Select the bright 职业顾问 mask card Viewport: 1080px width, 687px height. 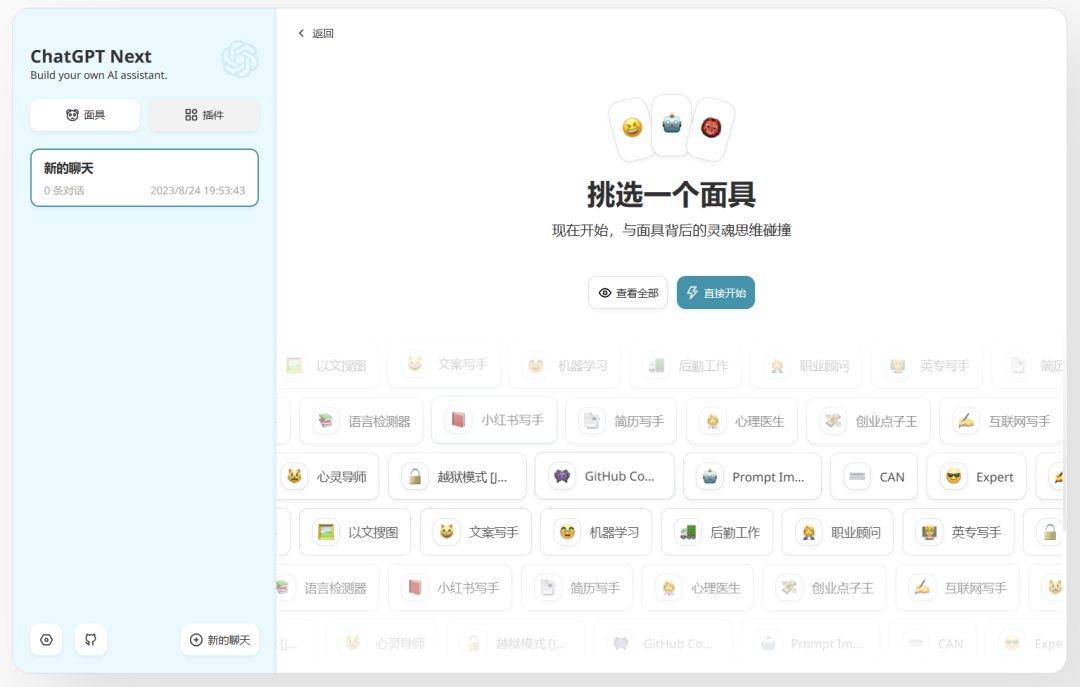838,532
